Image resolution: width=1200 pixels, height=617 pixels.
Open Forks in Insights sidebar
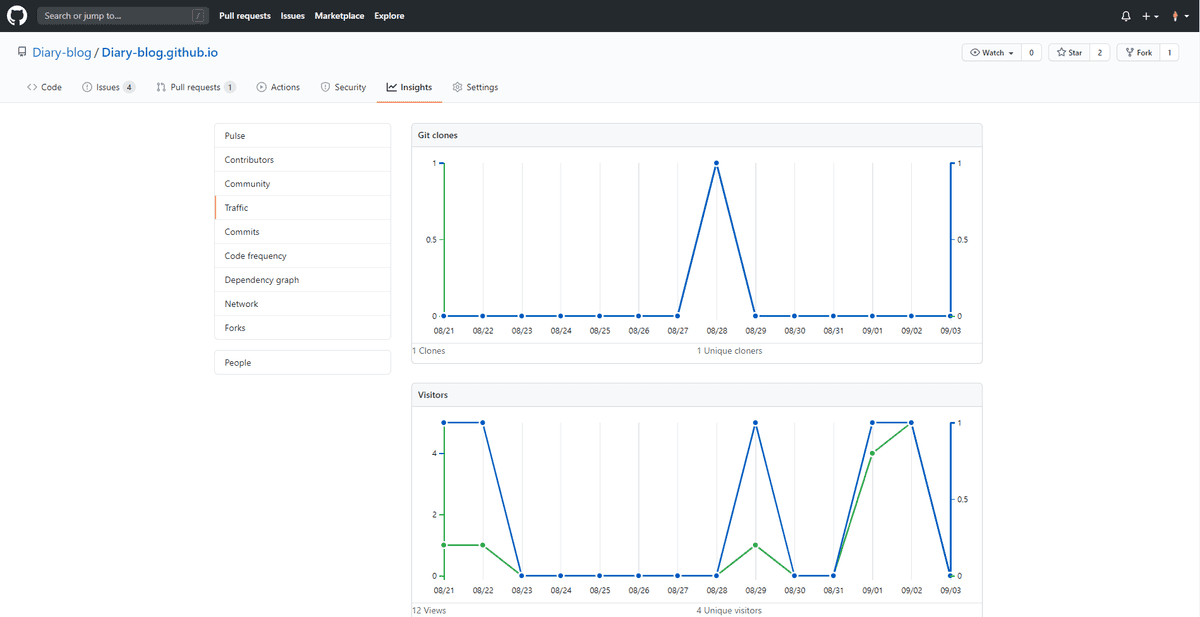(x=302, y=328)
